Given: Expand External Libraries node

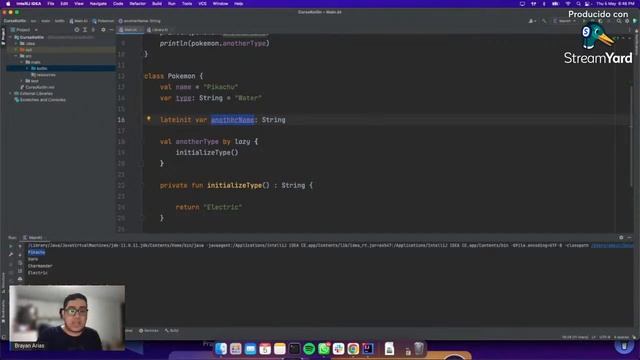Looking at the screenshot, I should pos(11,93).
